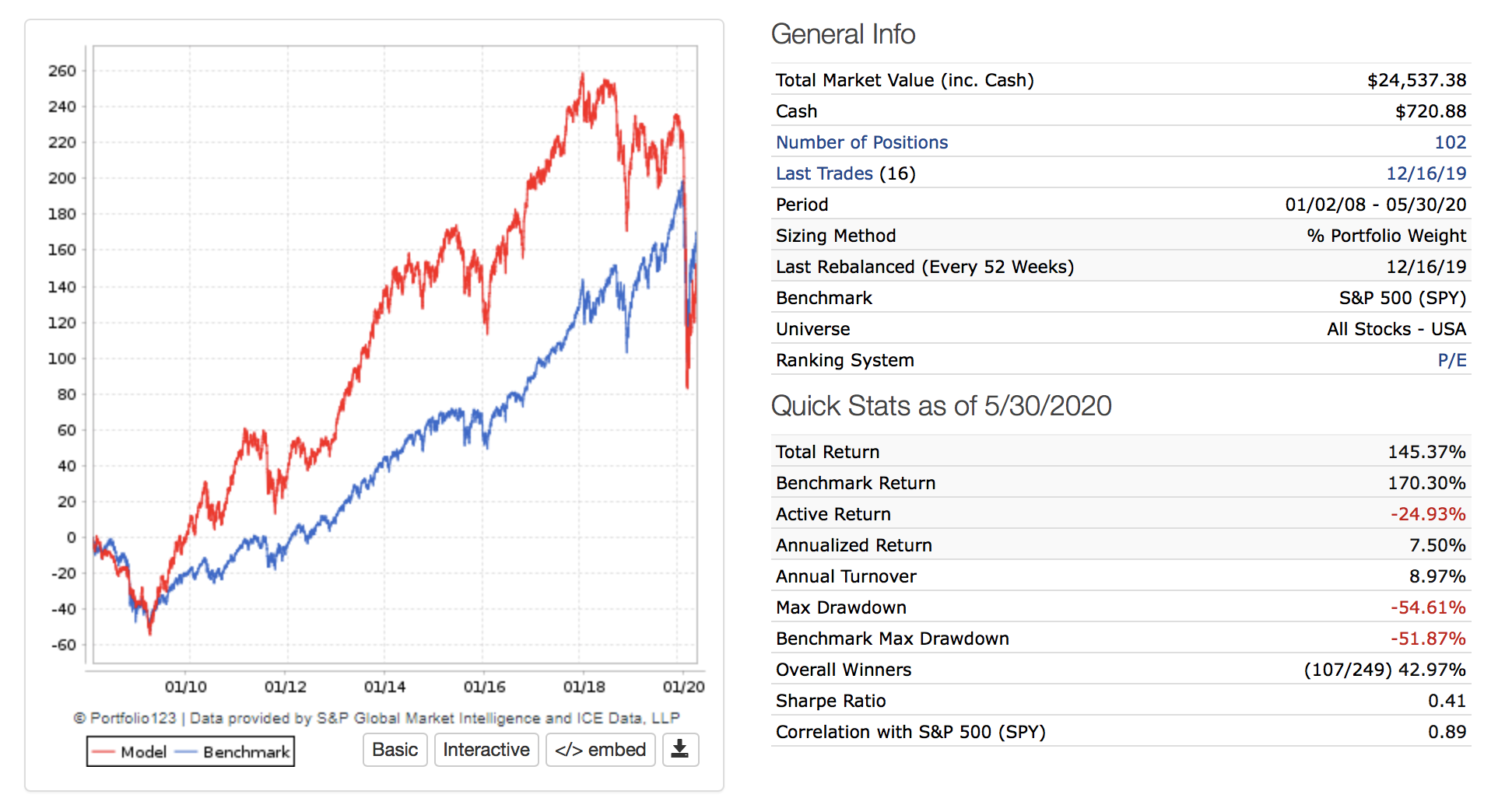
Task: Click the 260 y-axis label
Action: click(62, 71)
